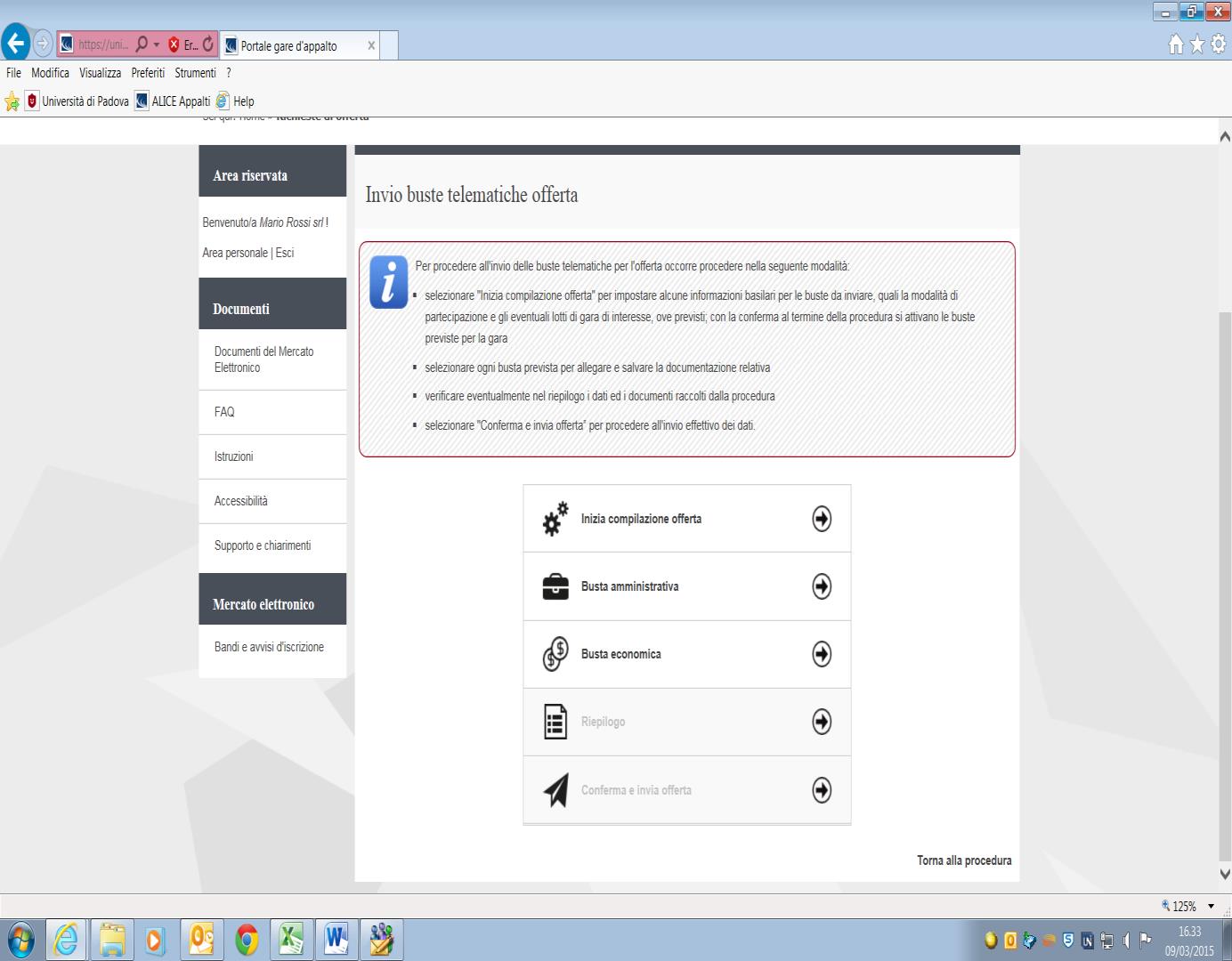Open the browser home icon

[1177, 44]
